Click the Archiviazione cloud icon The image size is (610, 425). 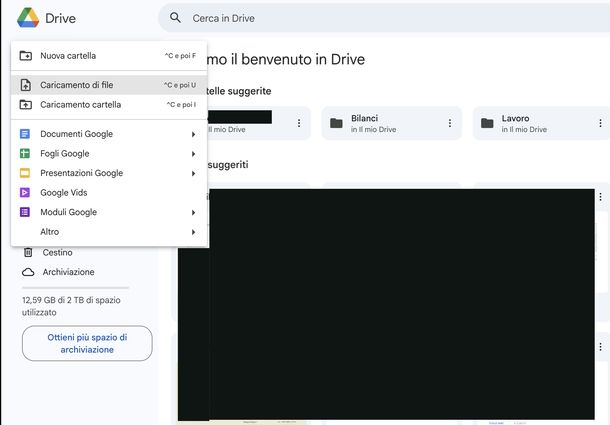pyautogui.click(x=28, y=272)
